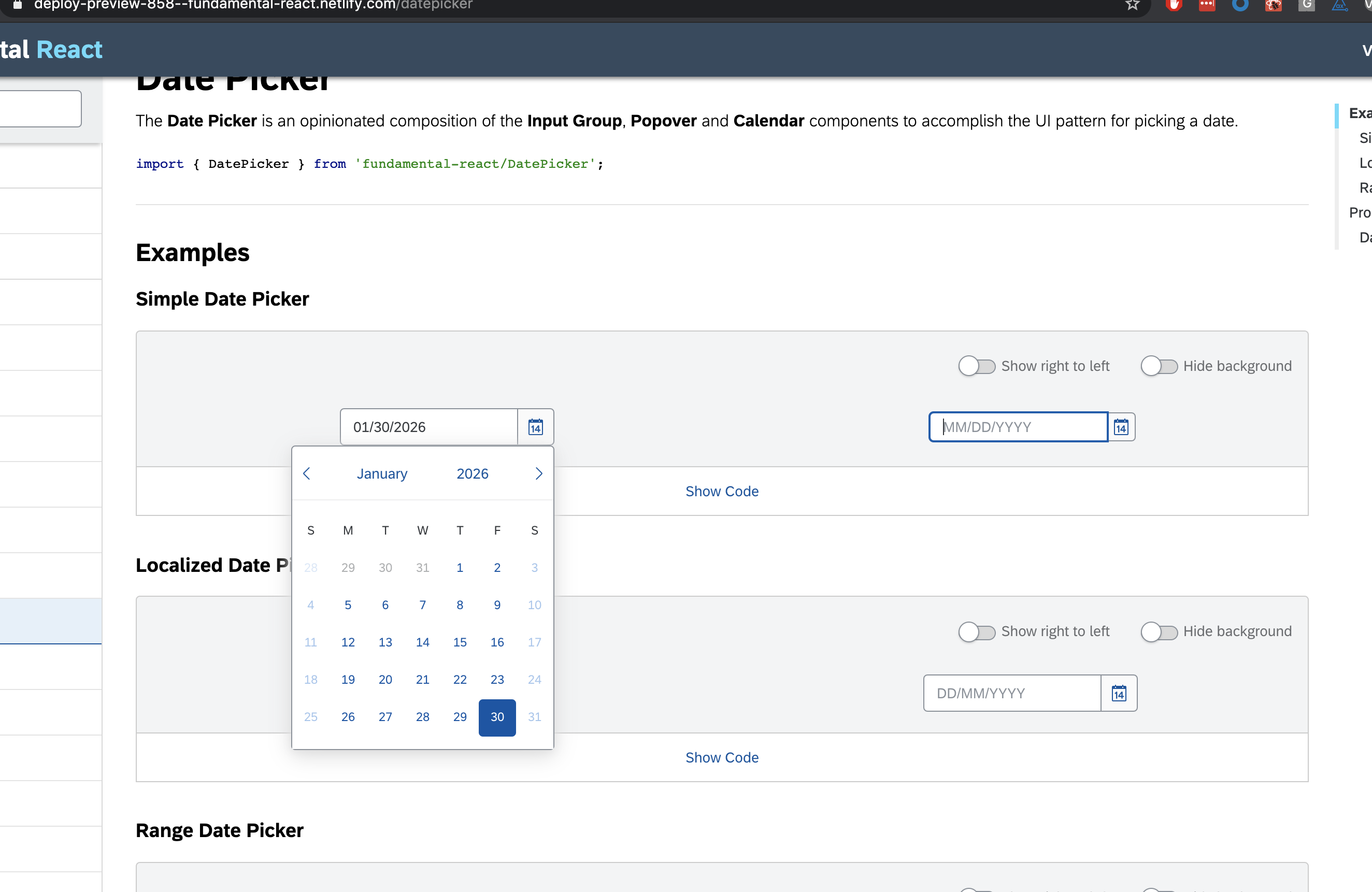This screenshot has height=892, width=1372.
Task: Show Code for Localized Date Picker
Action: [x=722, y=757]
